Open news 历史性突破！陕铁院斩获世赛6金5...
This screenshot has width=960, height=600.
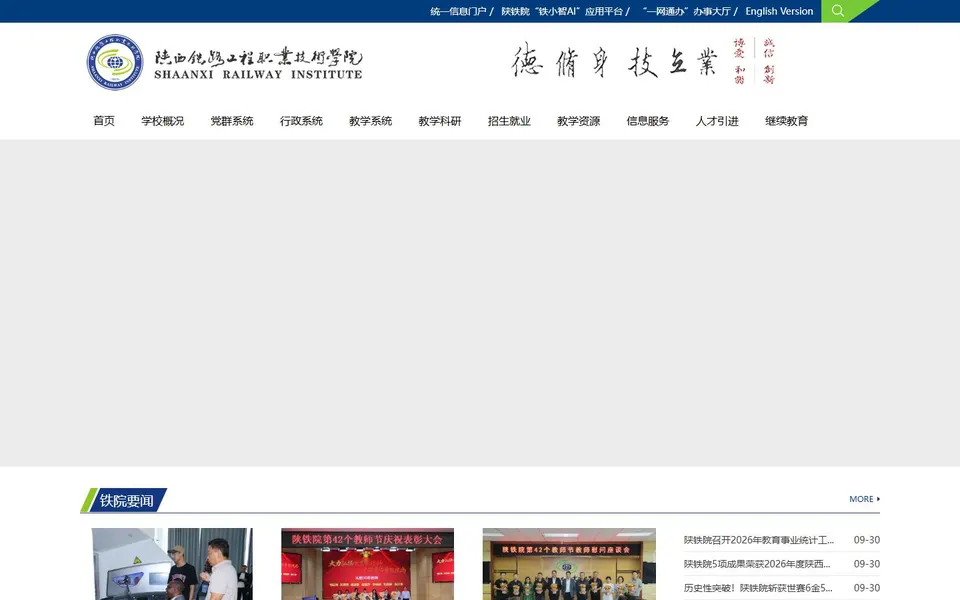[x=758, y=588]
